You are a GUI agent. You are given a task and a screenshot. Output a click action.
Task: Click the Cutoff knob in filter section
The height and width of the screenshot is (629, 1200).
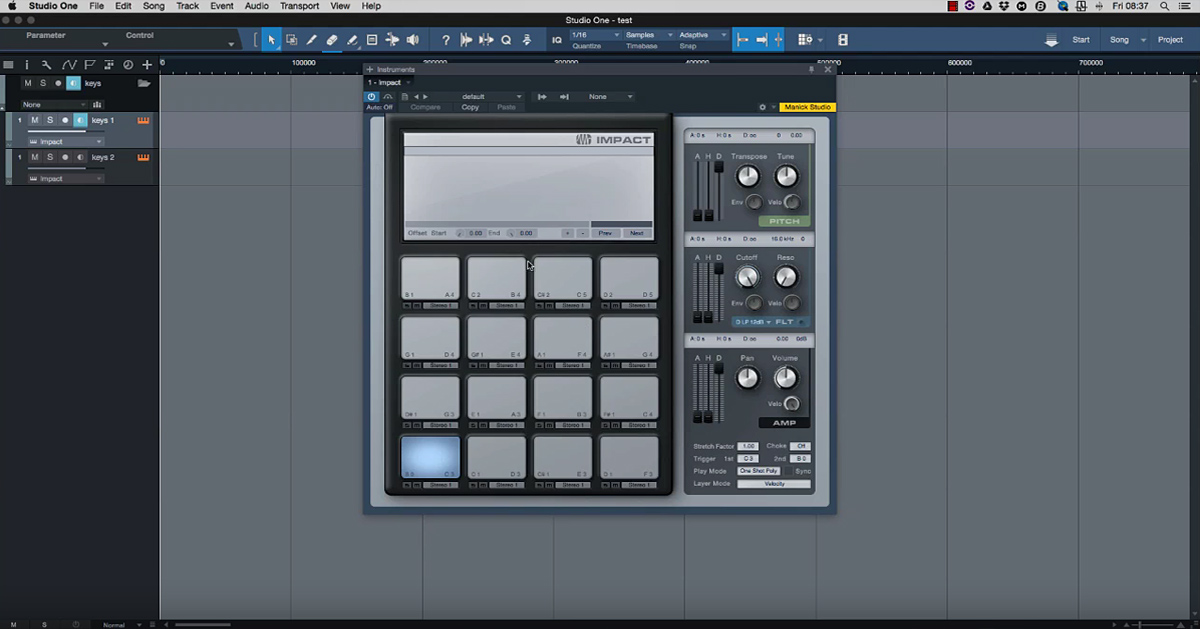coord(747,277)
